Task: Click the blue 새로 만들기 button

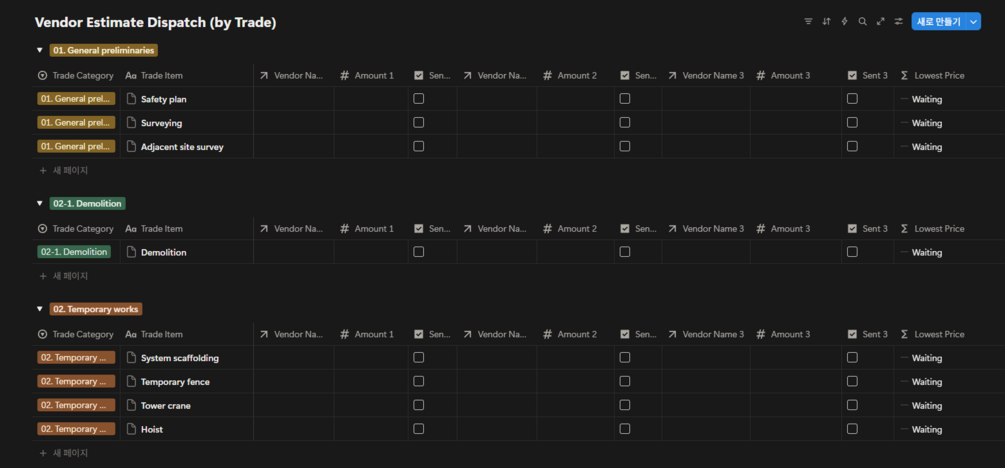Action: pos(939,21)
